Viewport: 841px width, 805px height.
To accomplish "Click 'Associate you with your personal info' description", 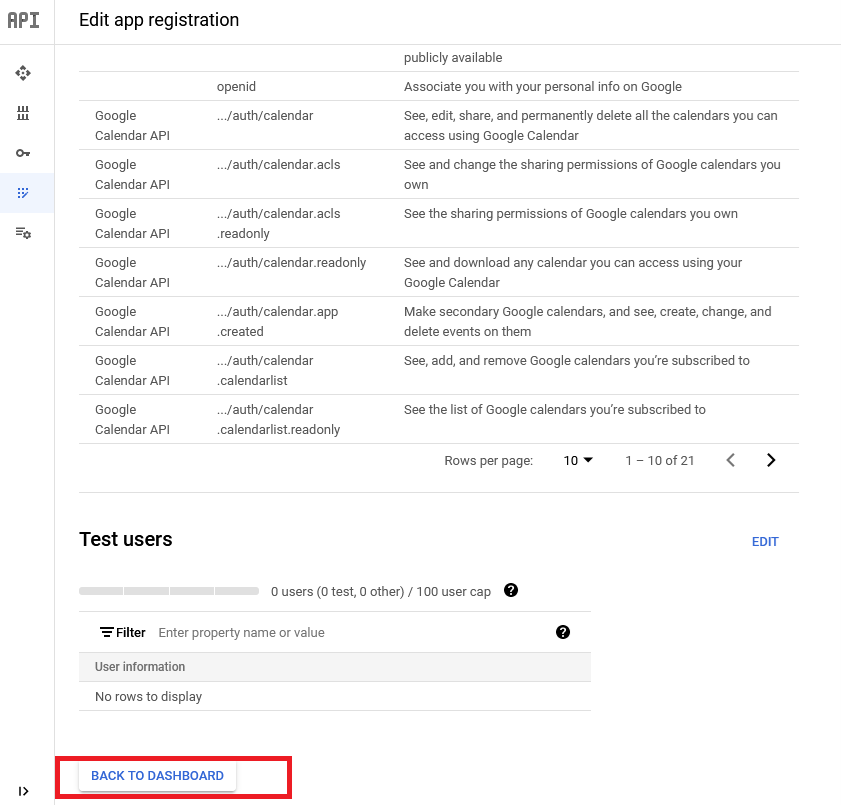I will pos(543,86).
